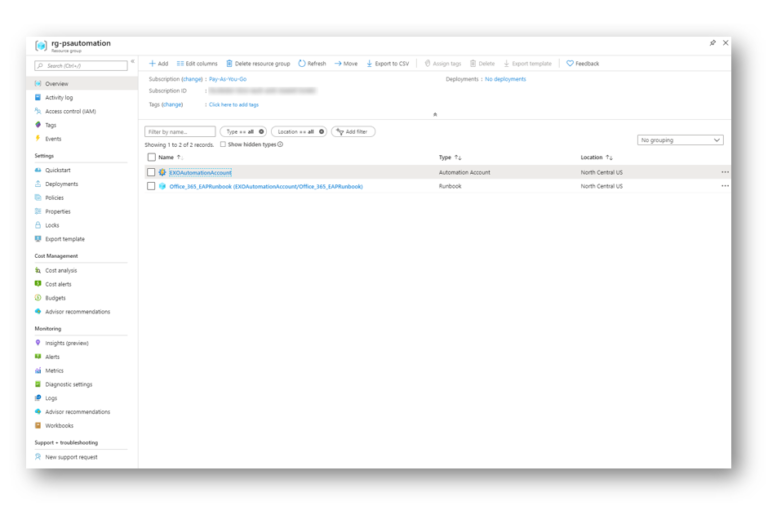Image resolution: width=768 pixels, height=506 pixels.
Task: Click here to add tags link
Action: [234, 104]
